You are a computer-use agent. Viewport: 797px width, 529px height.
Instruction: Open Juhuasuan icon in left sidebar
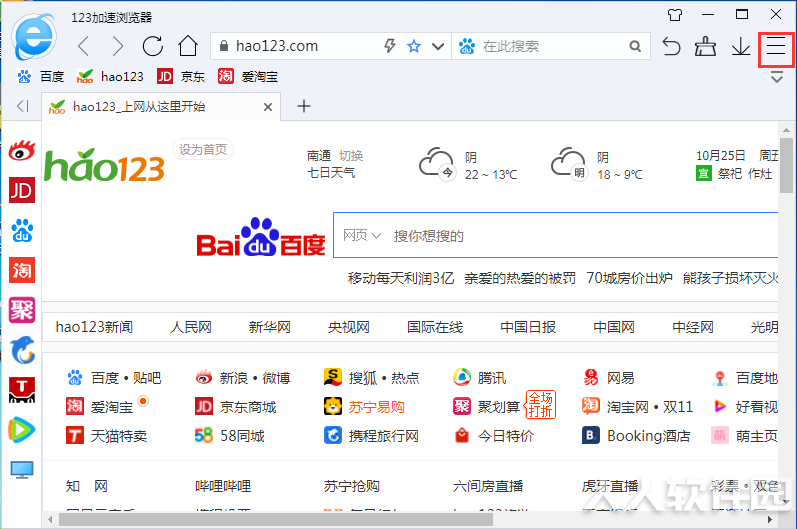tap(22, 310)
